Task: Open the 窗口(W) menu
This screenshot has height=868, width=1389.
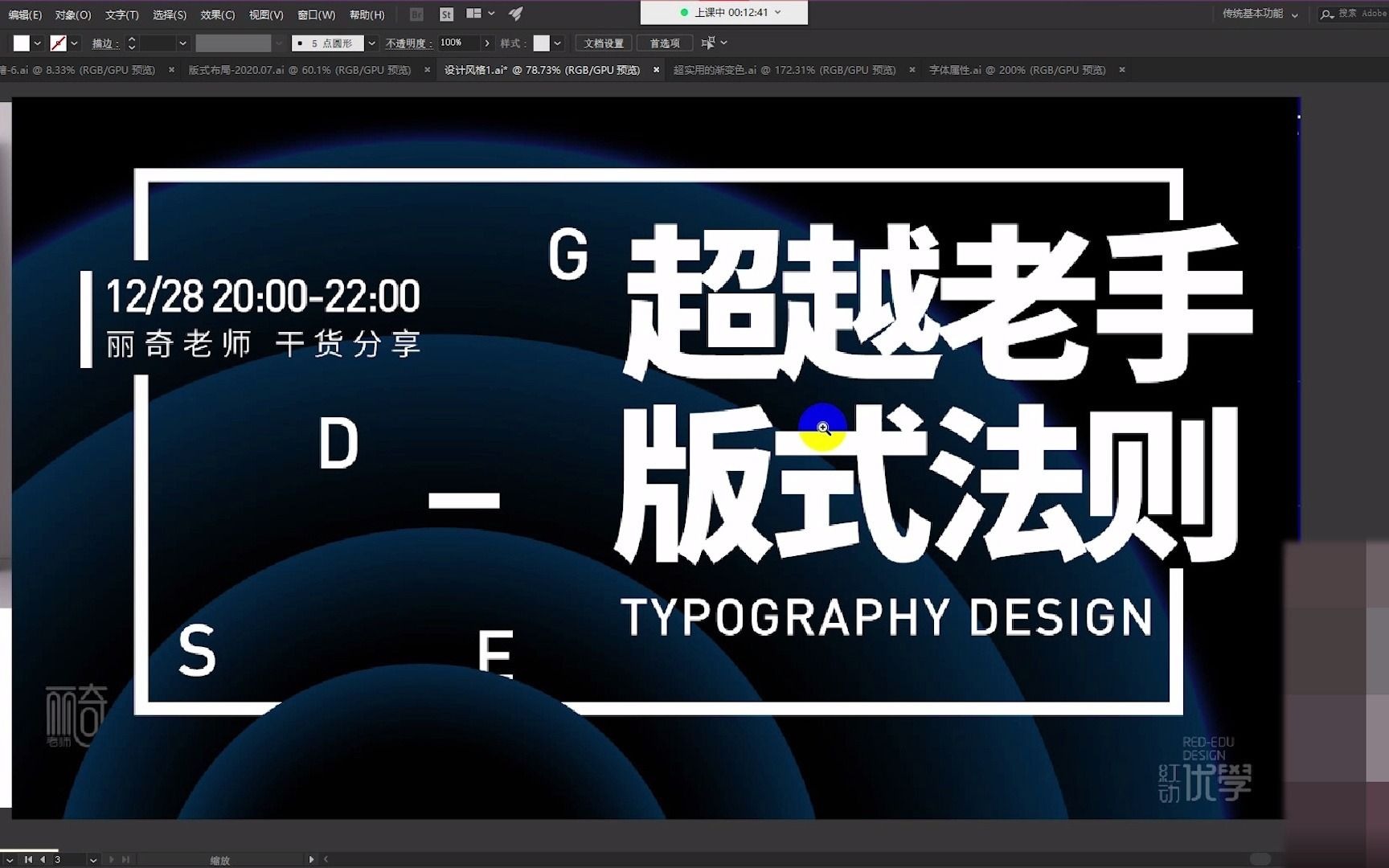Action: coord(316,14)
